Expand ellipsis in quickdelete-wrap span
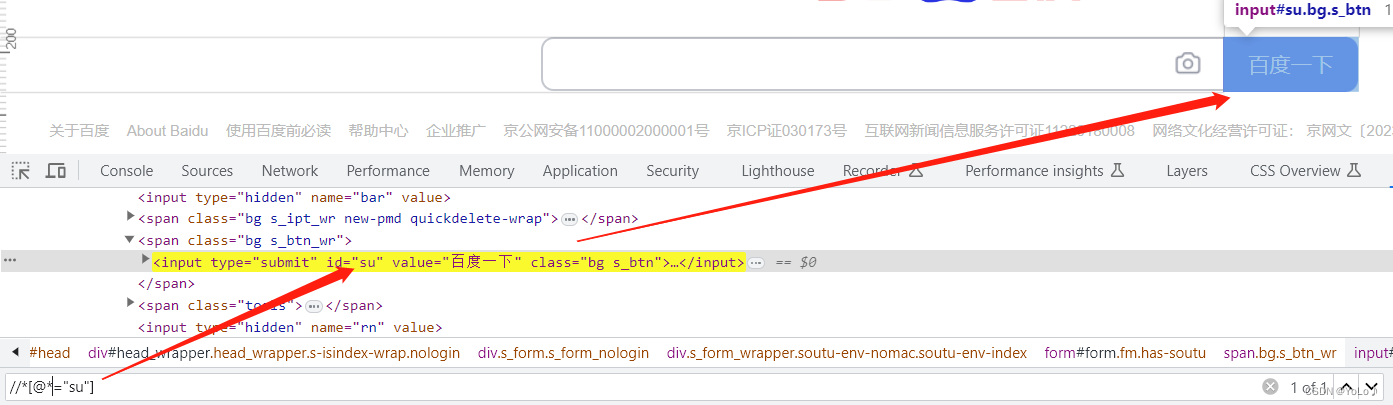This screenshot has height=405, width=1393. [569, 219]
